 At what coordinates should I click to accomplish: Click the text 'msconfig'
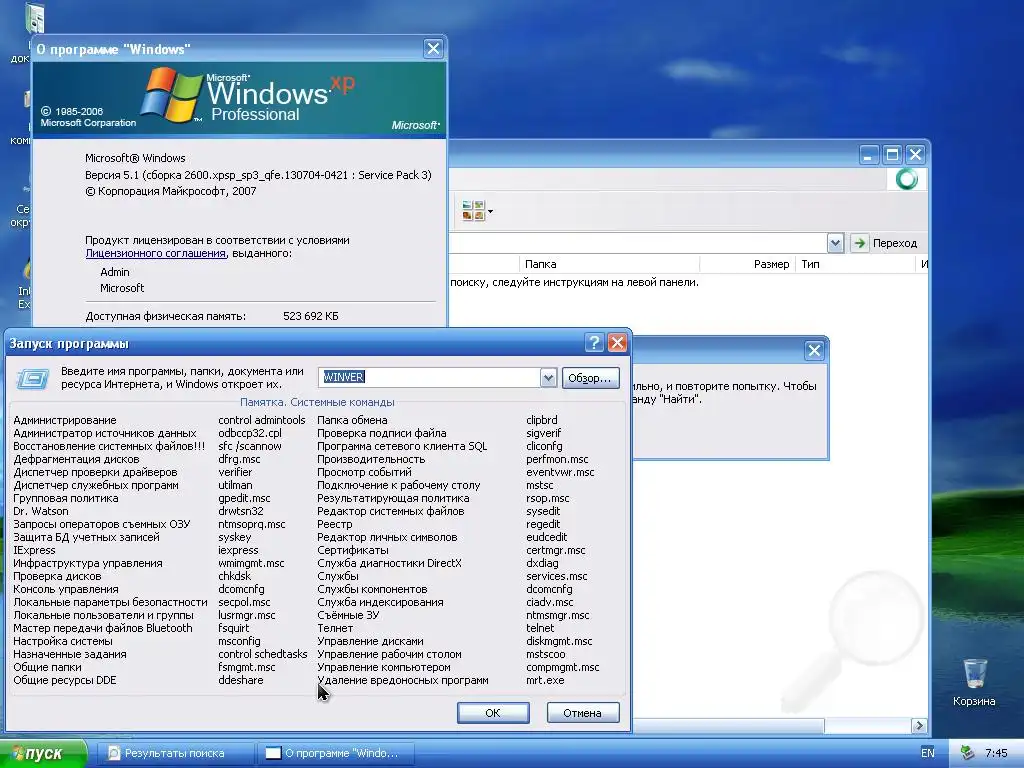click(239, 641)
